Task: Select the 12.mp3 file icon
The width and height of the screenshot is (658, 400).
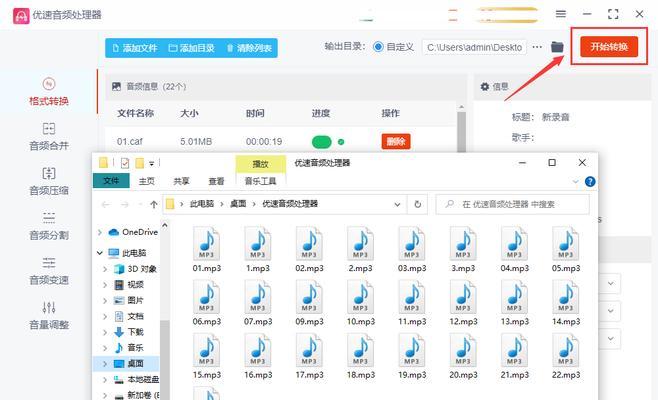Action: pos(463,297)
